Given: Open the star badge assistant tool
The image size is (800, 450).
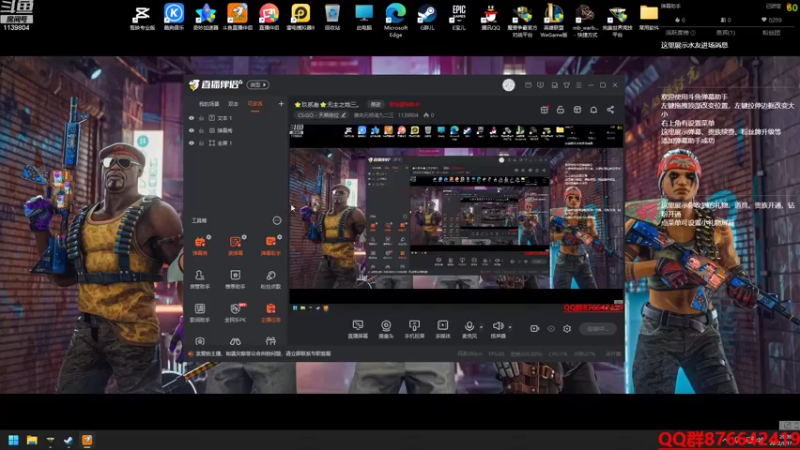Looking at the screenshot, I should [x=235, y=279].
